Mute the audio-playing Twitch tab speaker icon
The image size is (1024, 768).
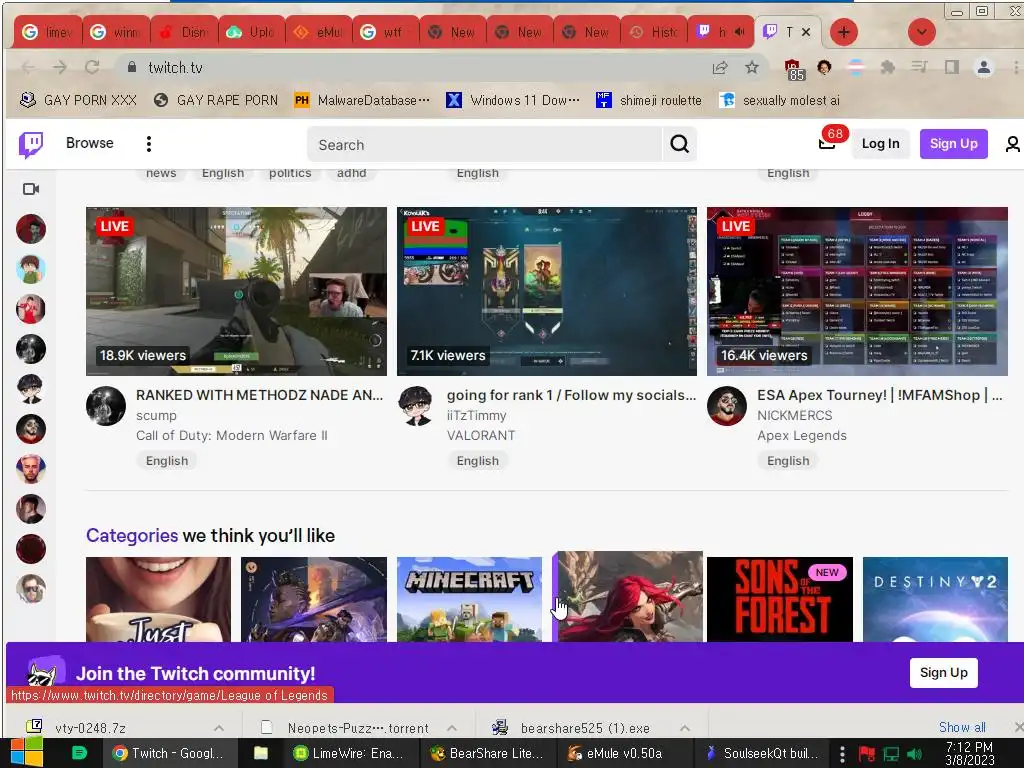(x=739, y=31)
